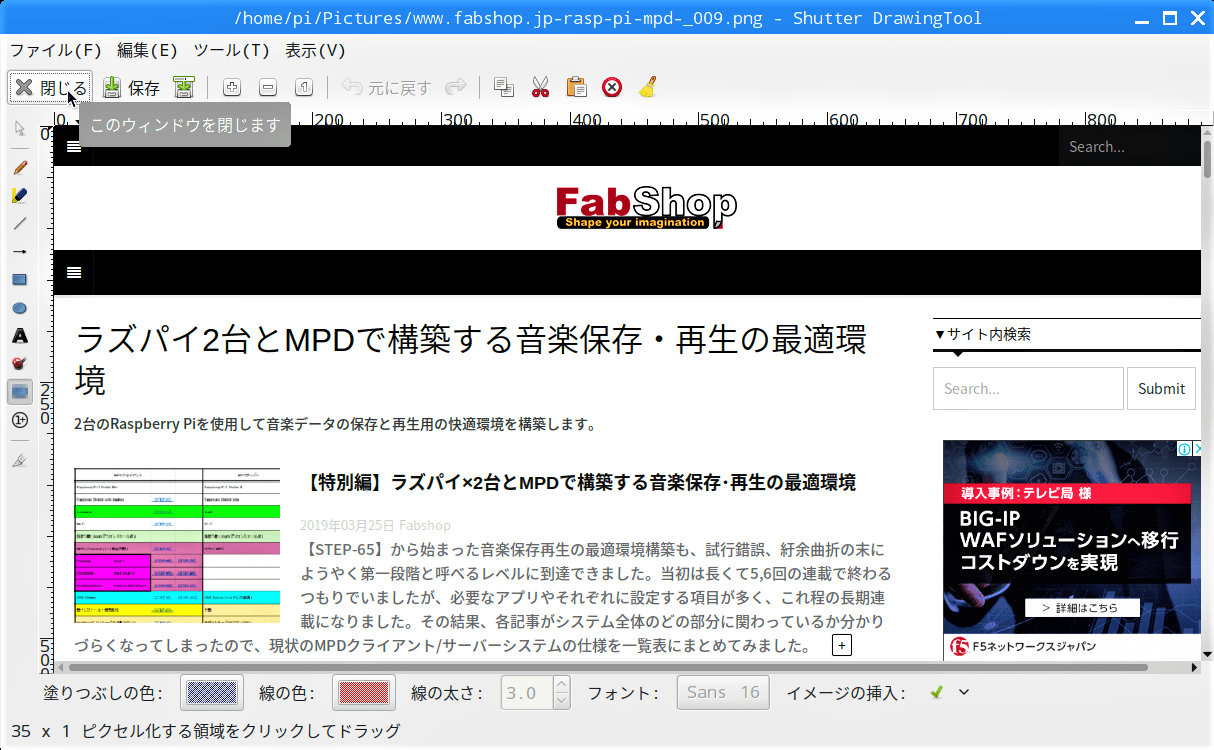This screenshot has width=1214, height=750.
Task: Click the broom clear-all icon
Action: 648,88
